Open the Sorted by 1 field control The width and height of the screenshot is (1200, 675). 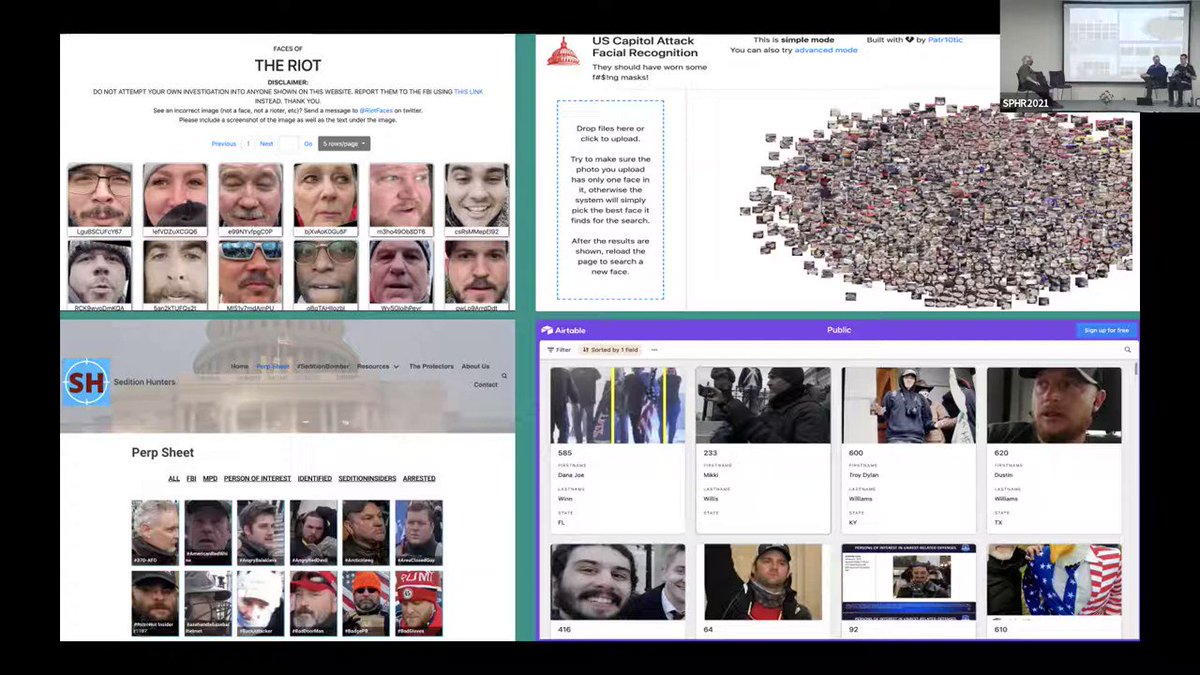[x=609, y=350]
